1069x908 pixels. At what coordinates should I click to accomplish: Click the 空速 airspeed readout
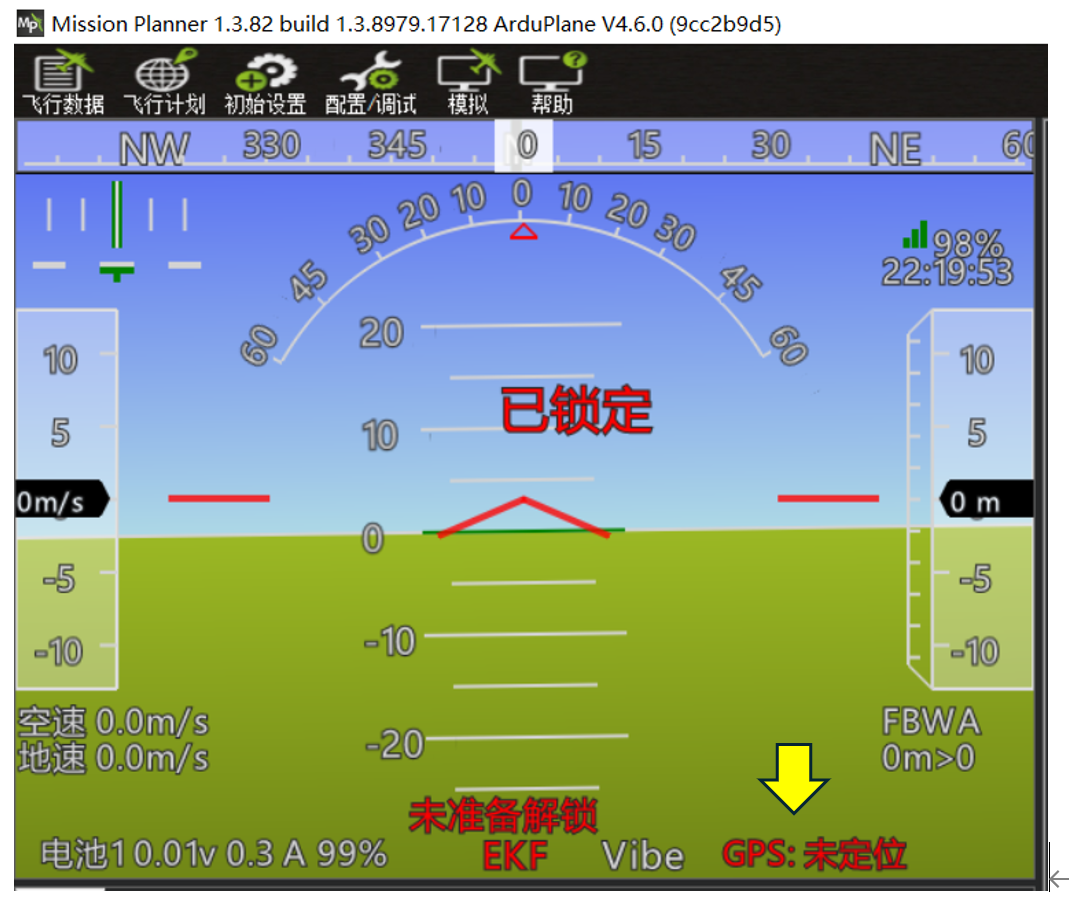(x=114, y=722)
